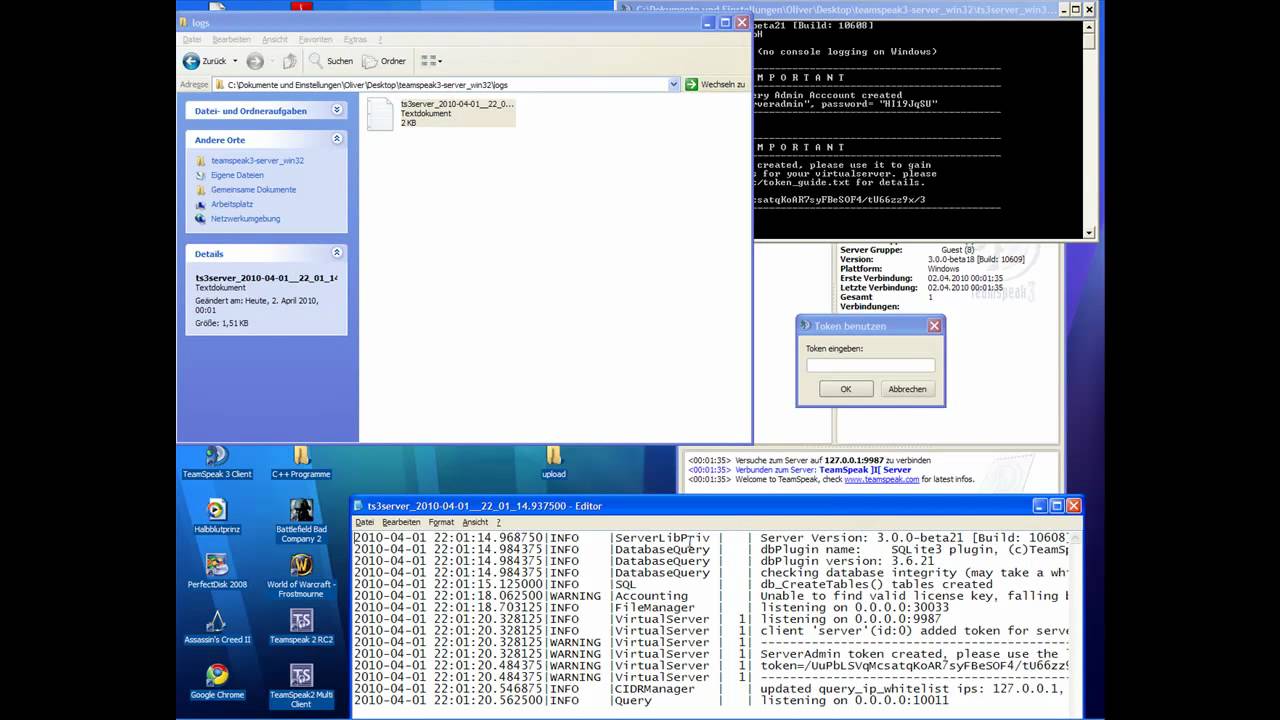The image size is (1280, 720).
Task: Click Editor scrollbar up arrow
Action: [1075, 539]
